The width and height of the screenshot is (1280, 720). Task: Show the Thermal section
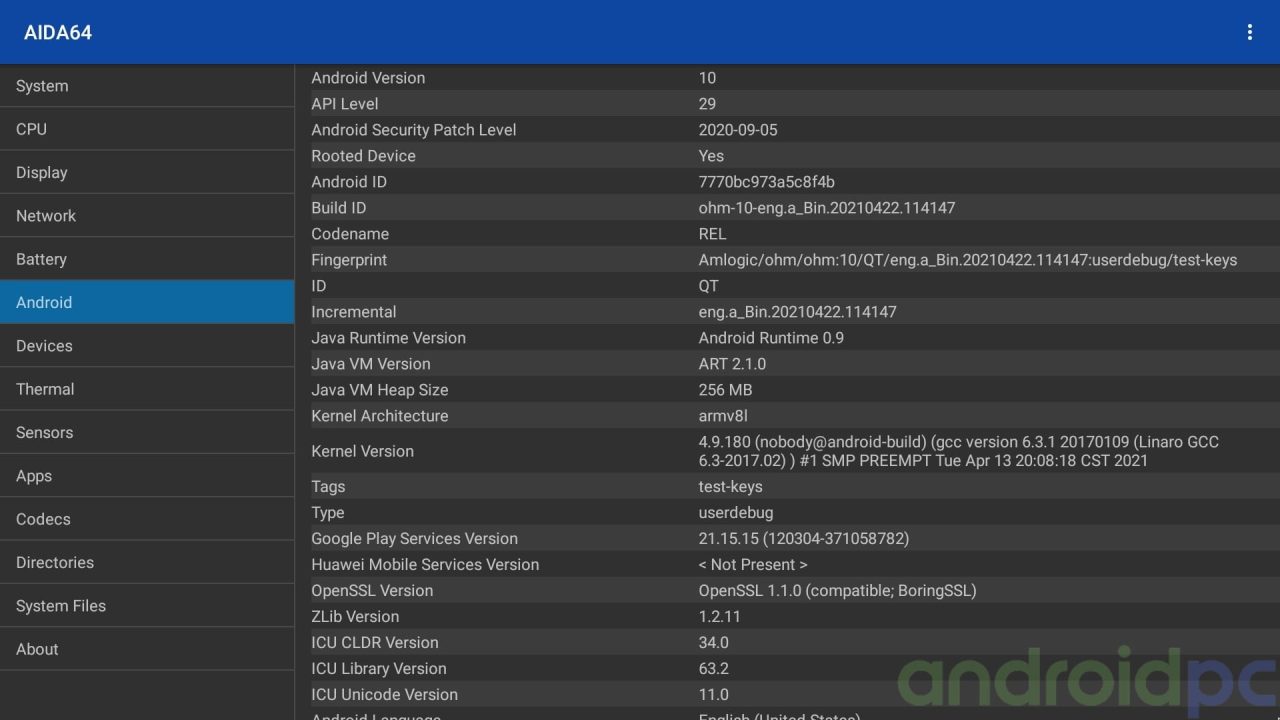[147, 389]
